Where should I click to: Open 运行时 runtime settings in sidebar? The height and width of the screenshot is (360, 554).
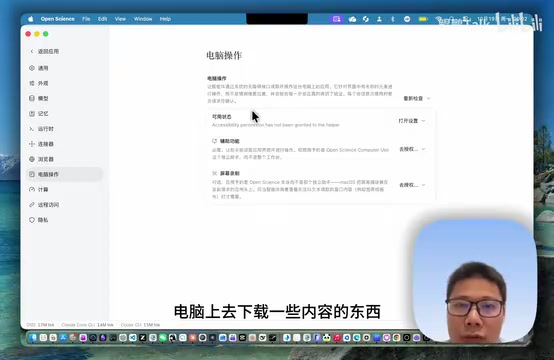pyautogui.click(x=42, y=129)
